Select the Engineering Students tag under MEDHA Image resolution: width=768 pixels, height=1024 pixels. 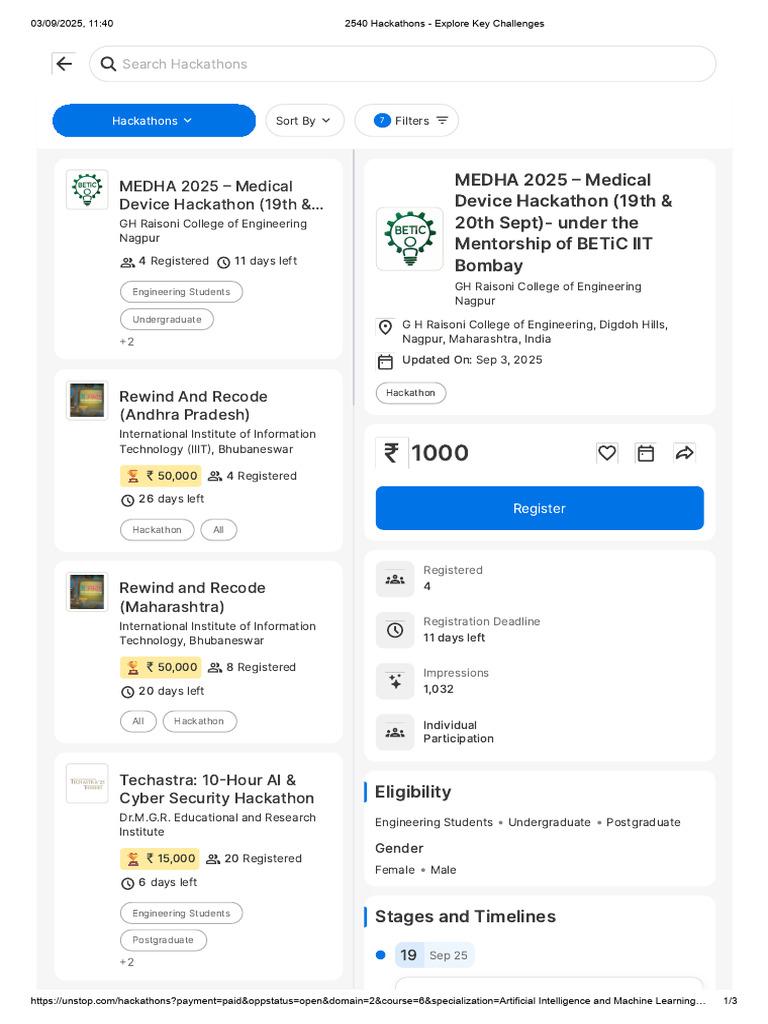[181, 292]
